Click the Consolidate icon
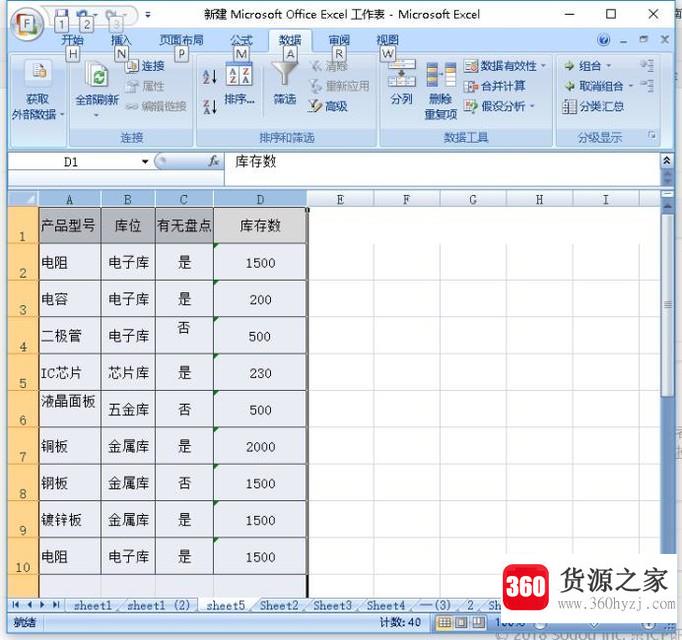 coord(471,86)
